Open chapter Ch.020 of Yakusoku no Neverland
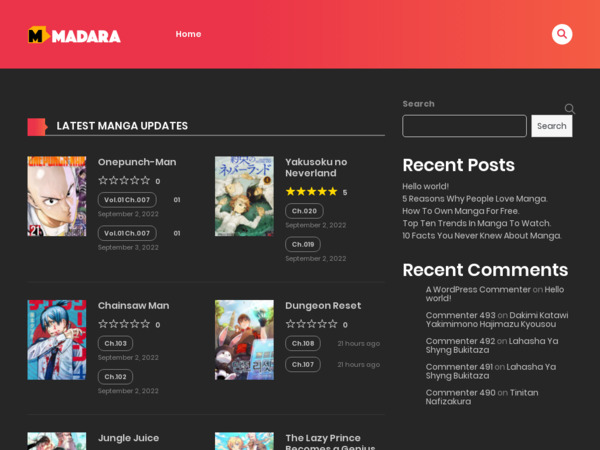Viewport: 600px width, 450px height. [304, 211]
